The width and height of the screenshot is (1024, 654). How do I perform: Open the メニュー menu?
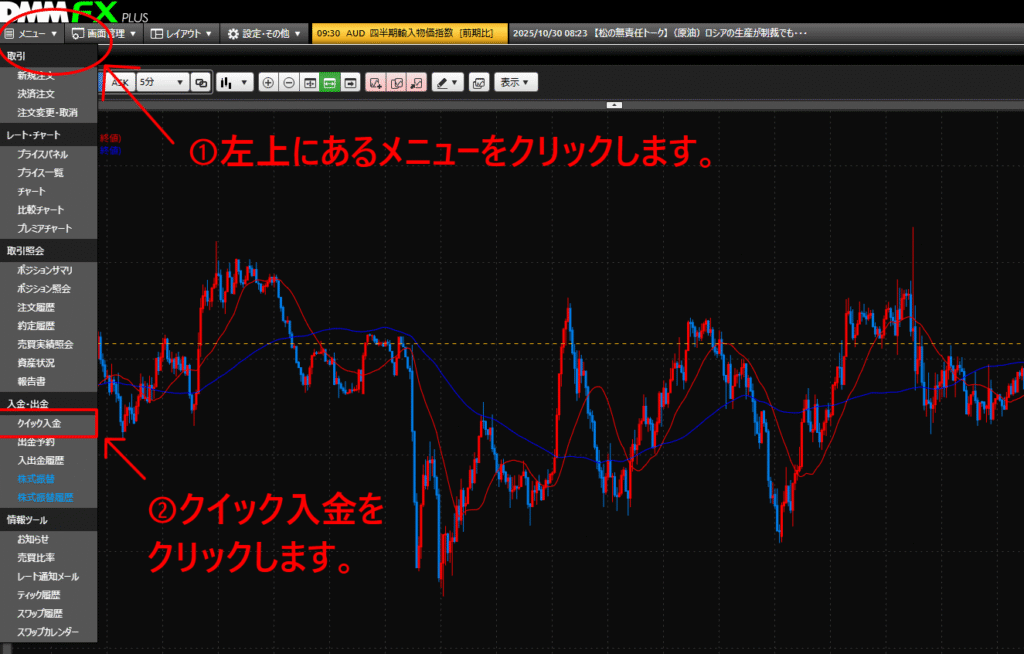(32, 33)
